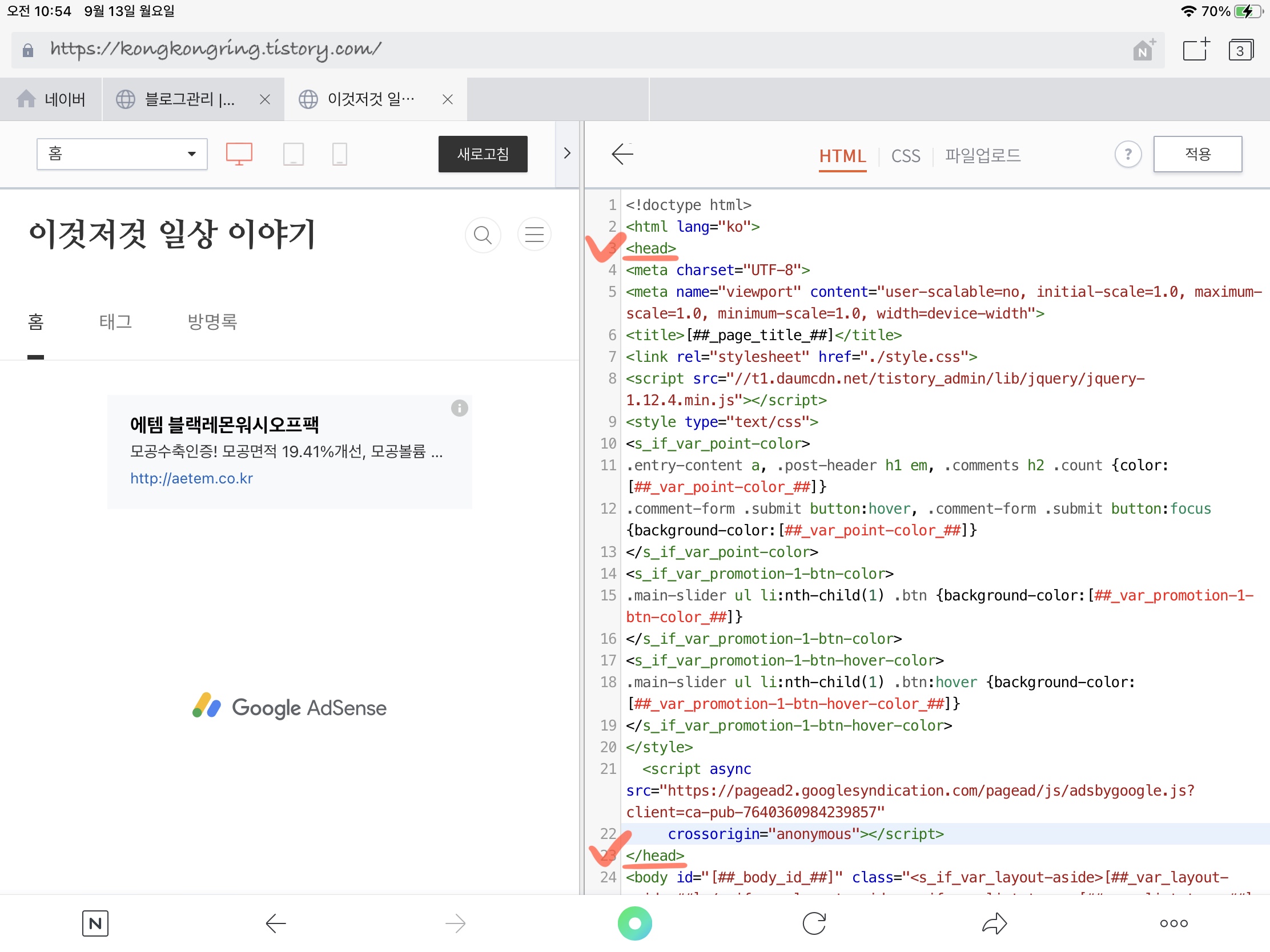Open more options three dots icon

(x=1173, y=923)
